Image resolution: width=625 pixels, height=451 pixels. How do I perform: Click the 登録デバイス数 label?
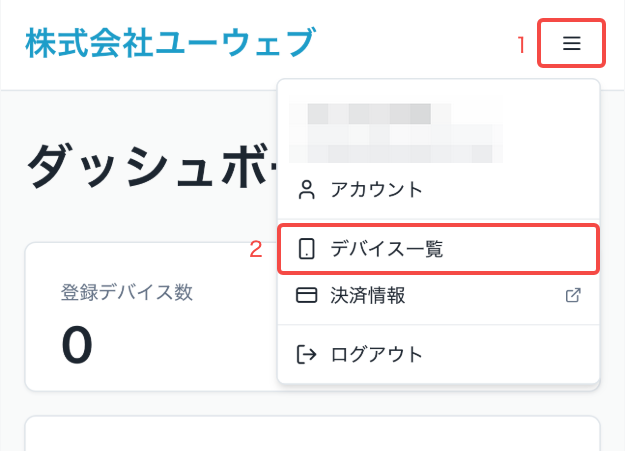tap(127, 292)
